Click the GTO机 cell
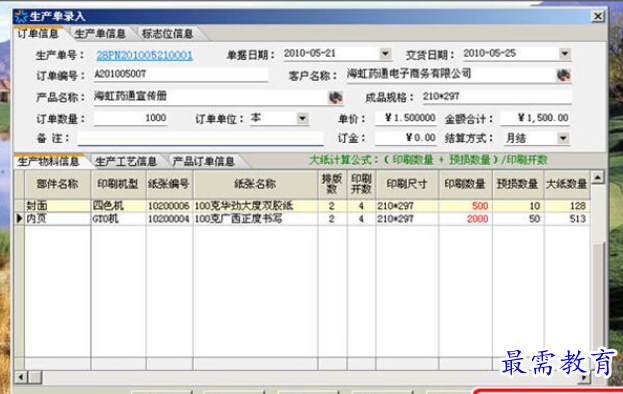Screen dimensions: 623x394 point(118,218)
